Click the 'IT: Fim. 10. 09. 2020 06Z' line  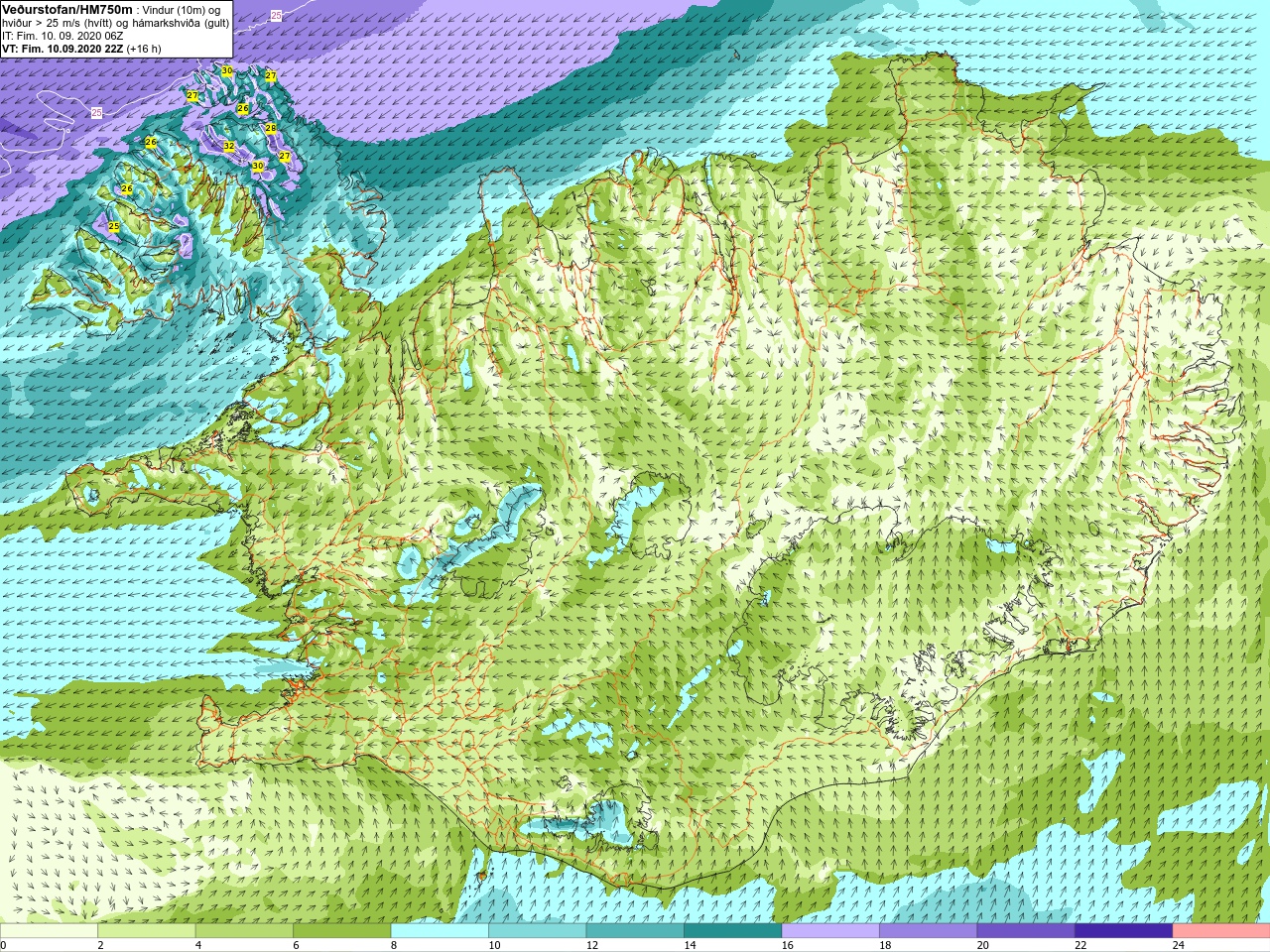pyautogui.click(x=63, y=35)
